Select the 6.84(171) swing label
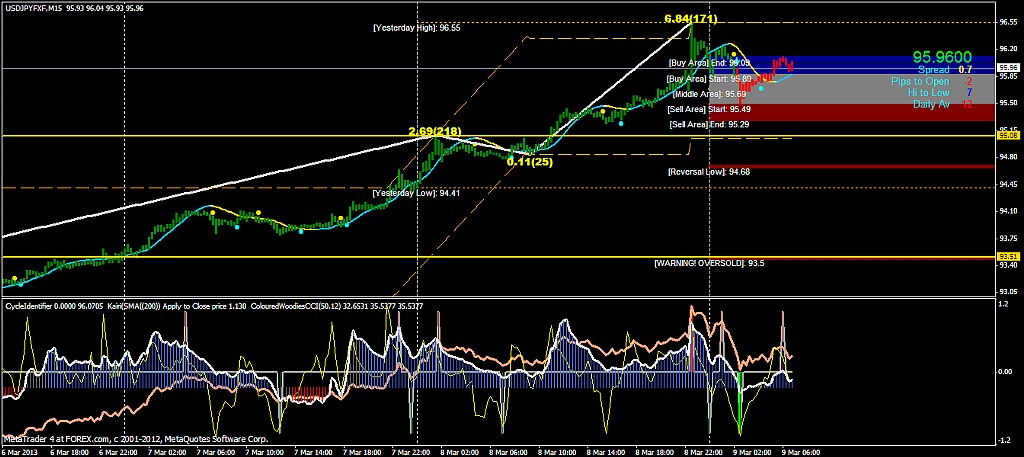 (690, 18)
